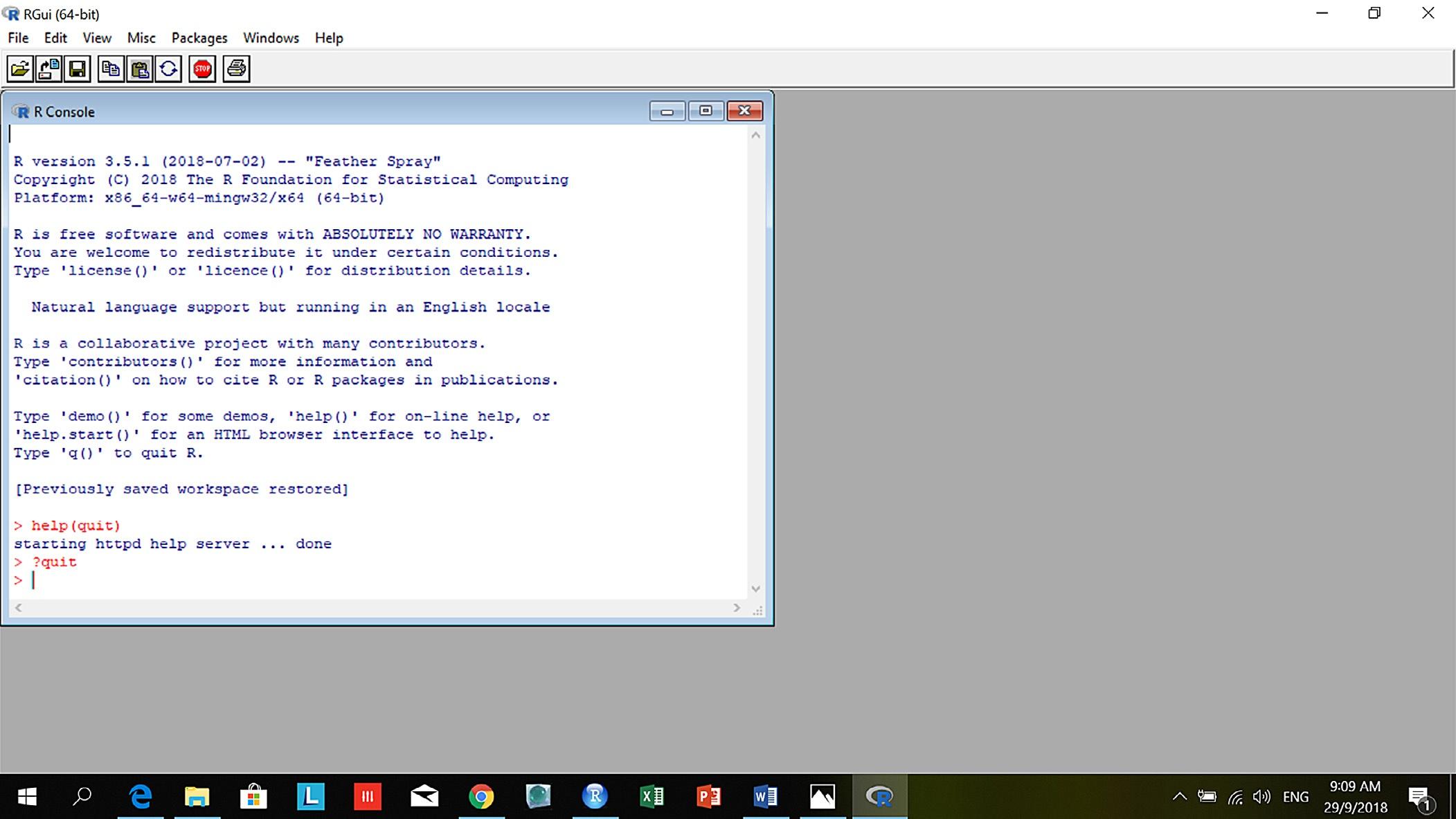
Task: Open the File menu
Action: click(18, 38)
